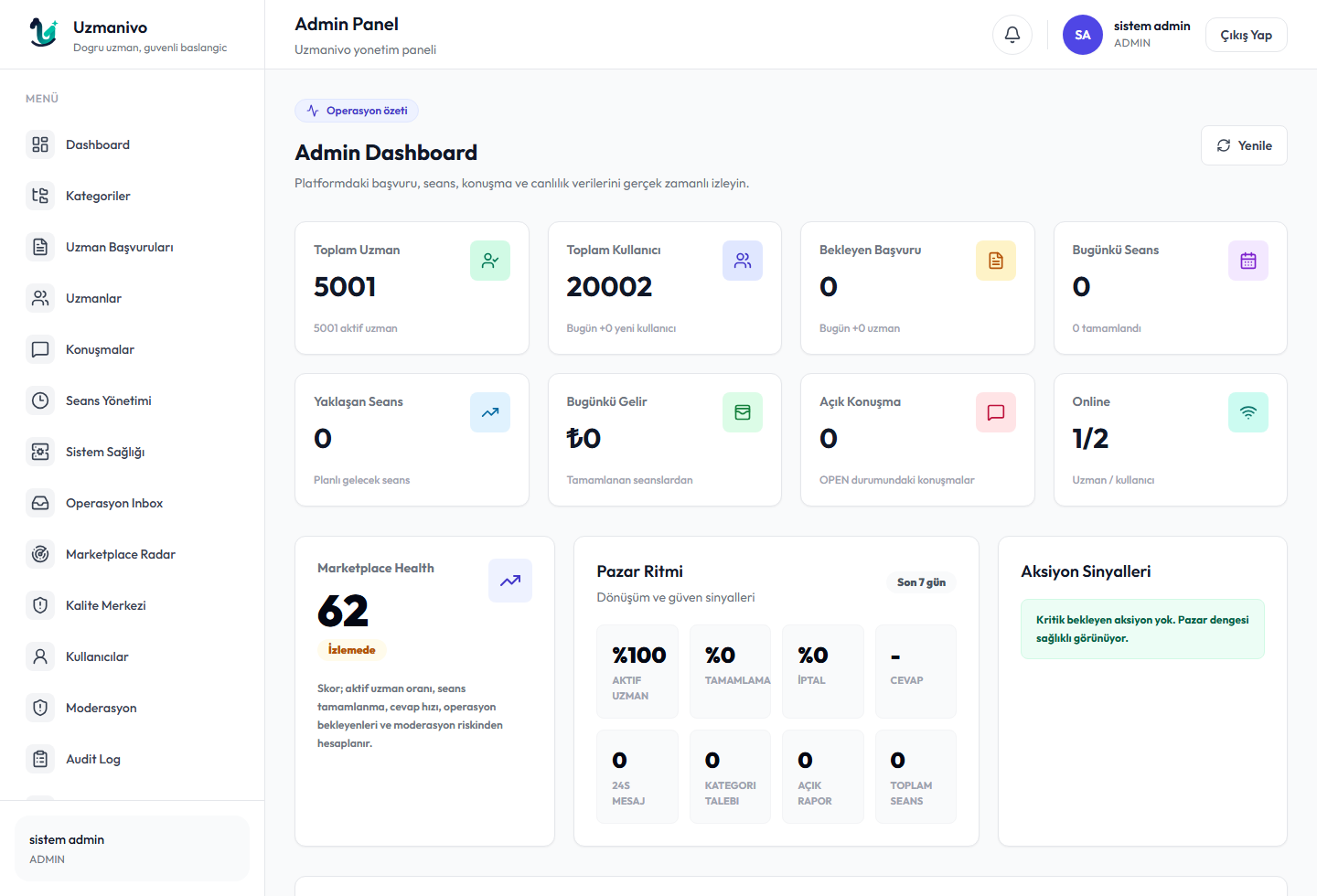Open Kalite Merkezi menu item

pyautogui.click(x=132, y=605)
